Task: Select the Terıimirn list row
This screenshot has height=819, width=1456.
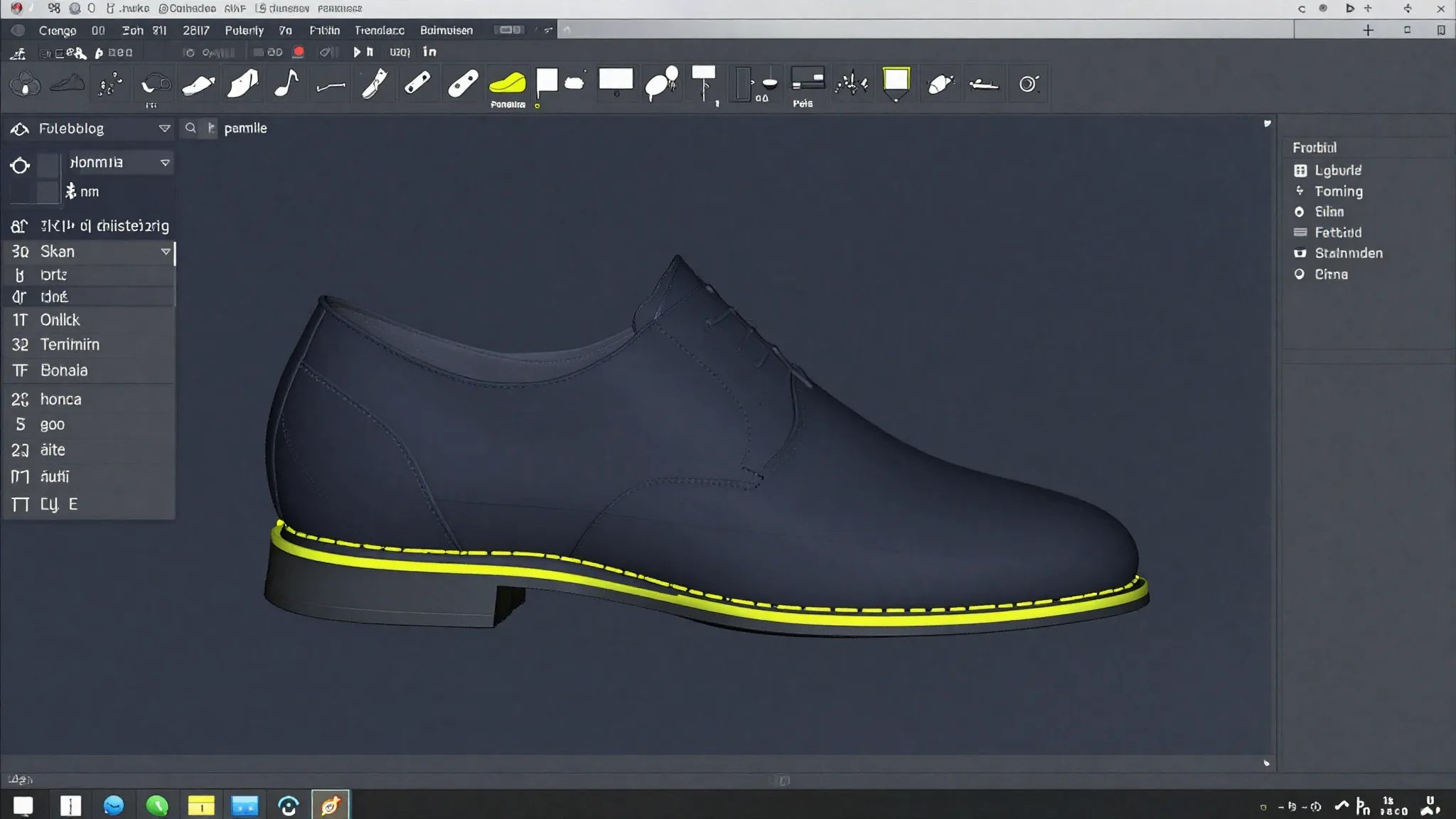Action: point(89,345)
